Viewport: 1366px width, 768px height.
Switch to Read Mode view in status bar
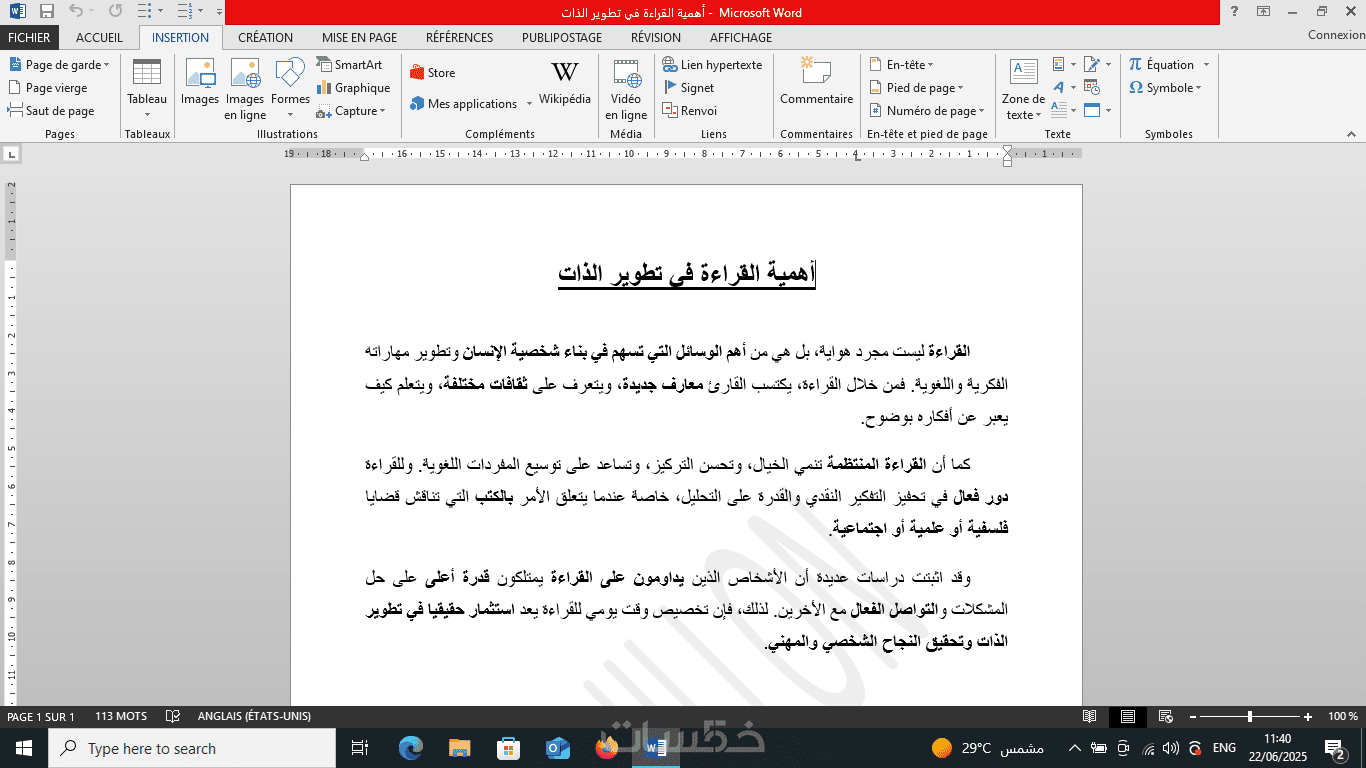[x=1090, y=717]
